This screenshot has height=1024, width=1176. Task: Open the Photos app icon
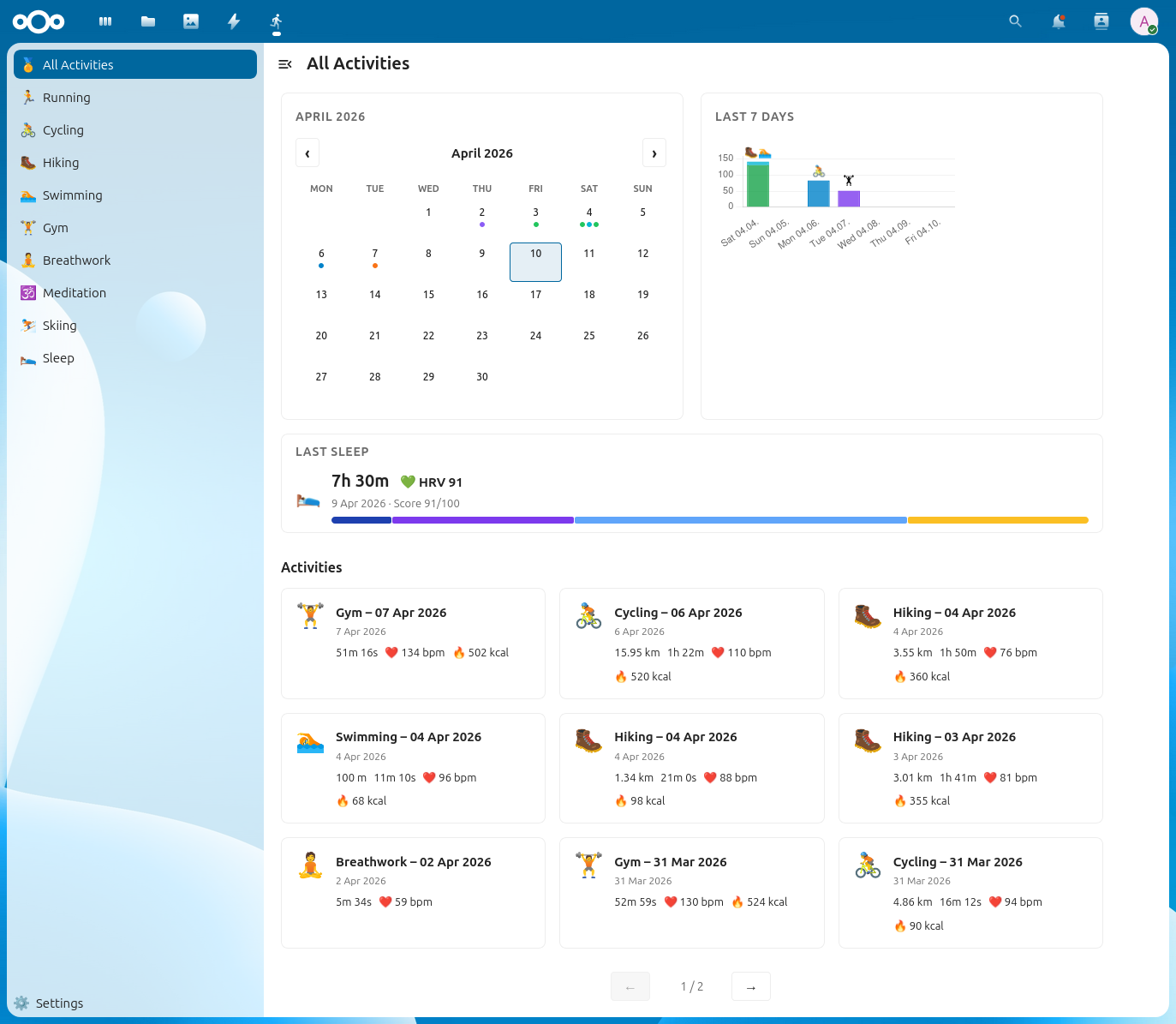pos(190,21)
